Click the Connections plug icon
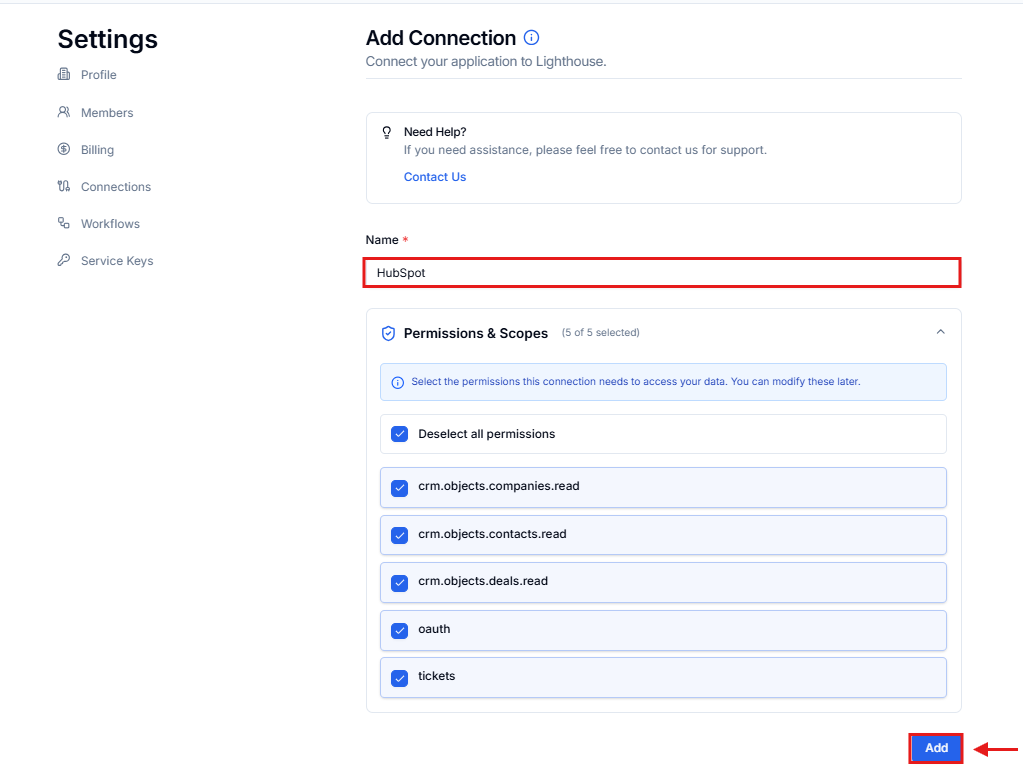This screenshot has width=1023, height=775. pyautogui.click(x=64, y=187)
